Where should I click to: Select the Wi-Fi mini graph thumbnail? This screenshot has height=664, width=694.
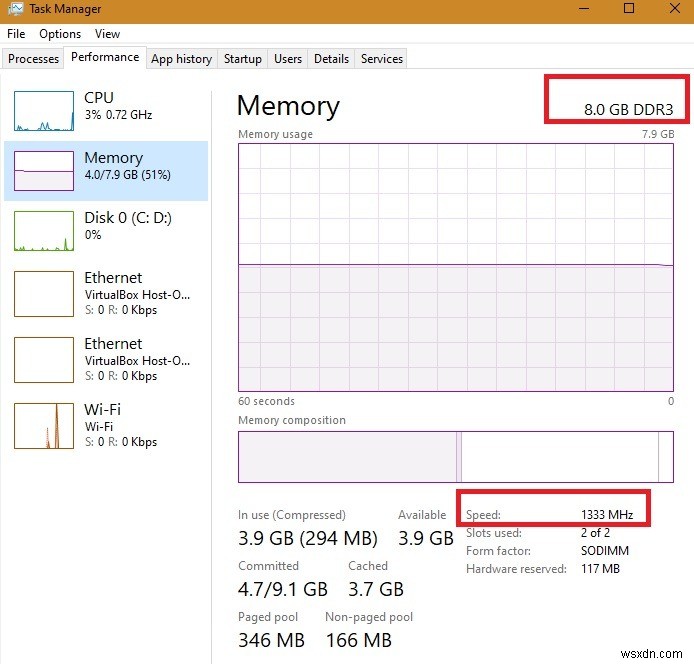click(x=44, y=426)
